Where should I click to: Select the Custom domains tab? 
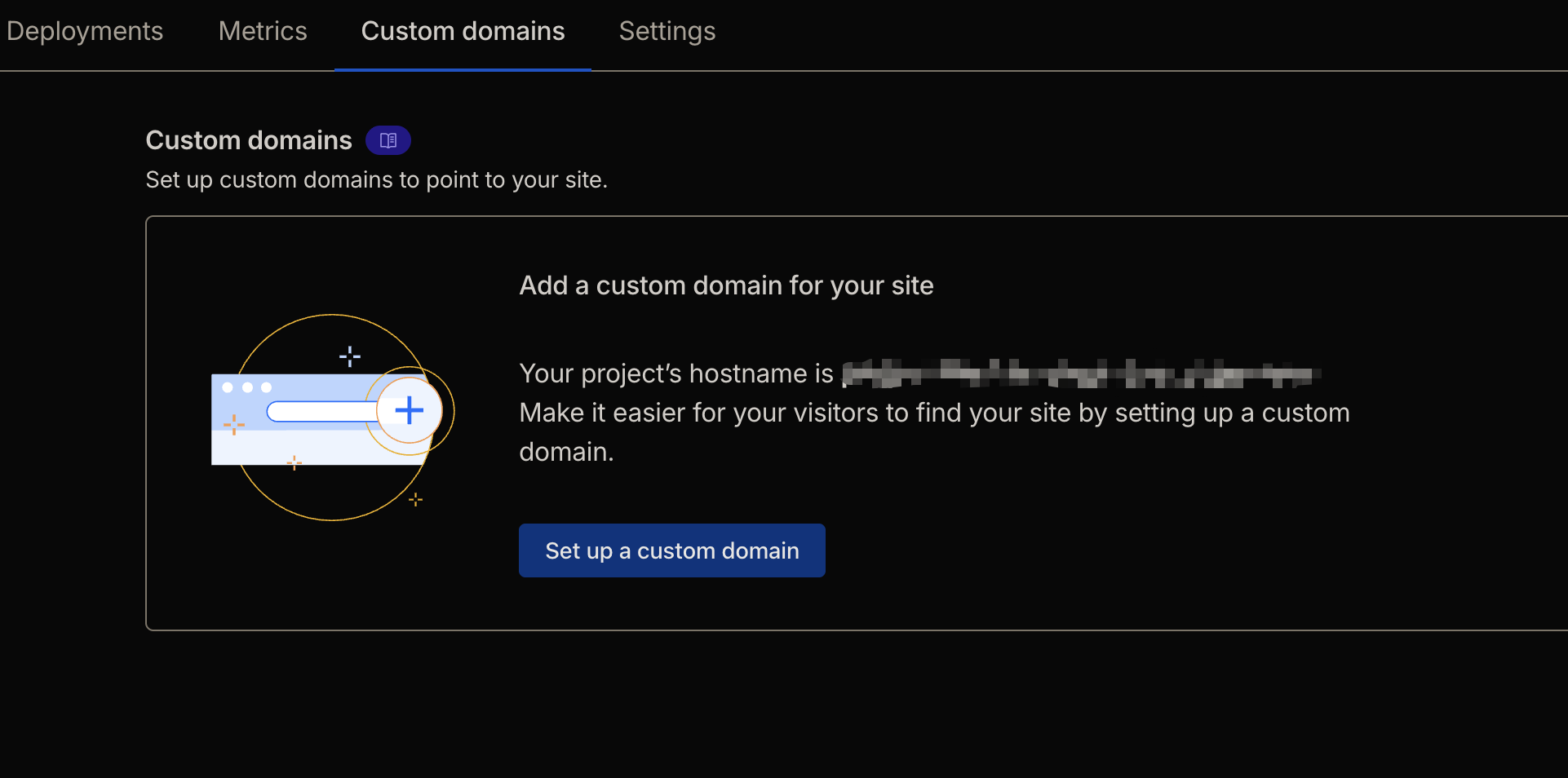click(463, 31)
